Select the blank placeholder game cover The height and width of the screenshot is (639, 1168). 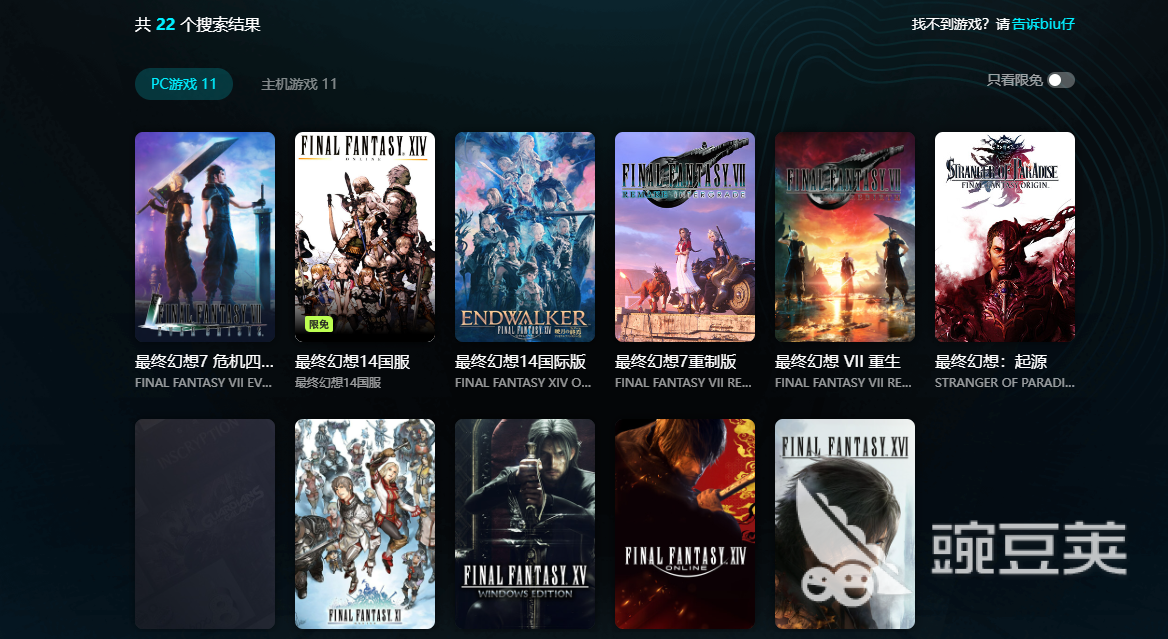point(205,524)
